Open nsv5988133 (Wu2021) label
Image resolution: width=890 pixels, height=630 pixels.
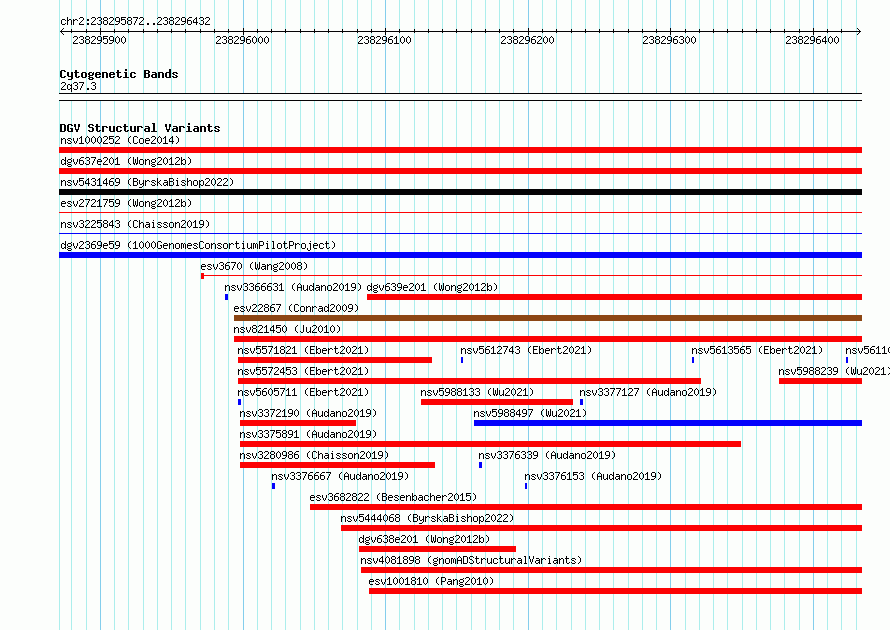point(477,392)
